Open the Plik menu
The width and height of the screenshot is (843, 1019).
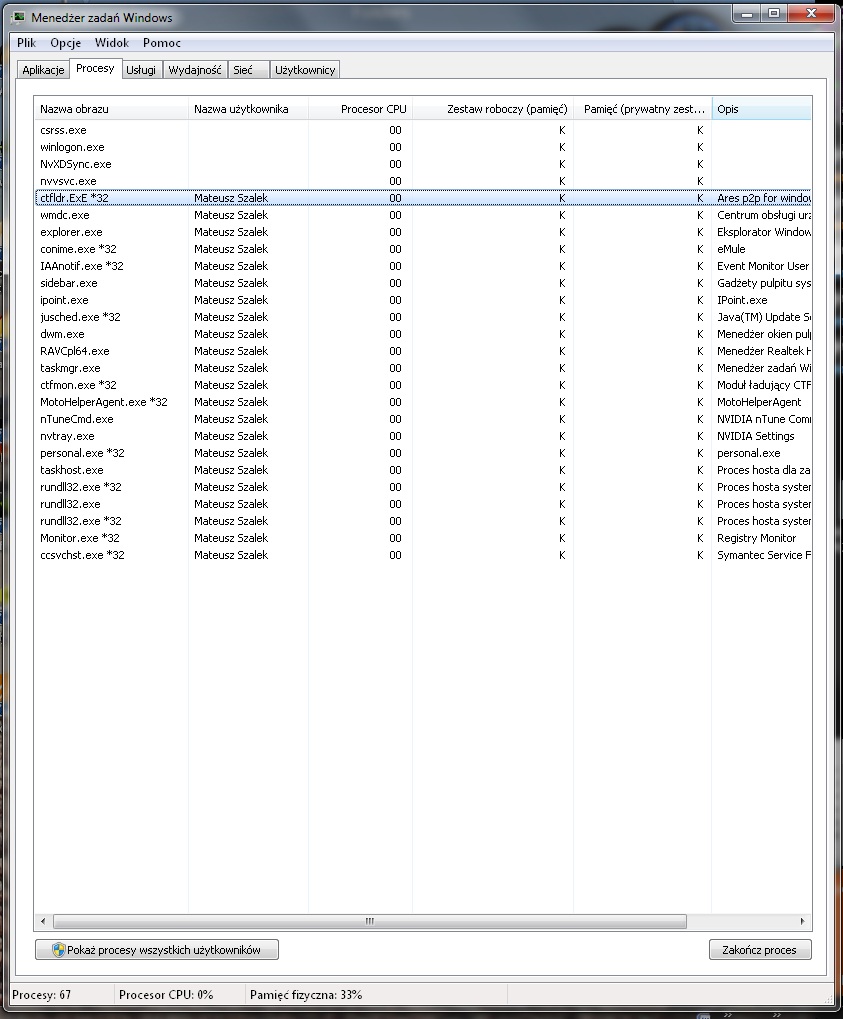coord(26,43)
